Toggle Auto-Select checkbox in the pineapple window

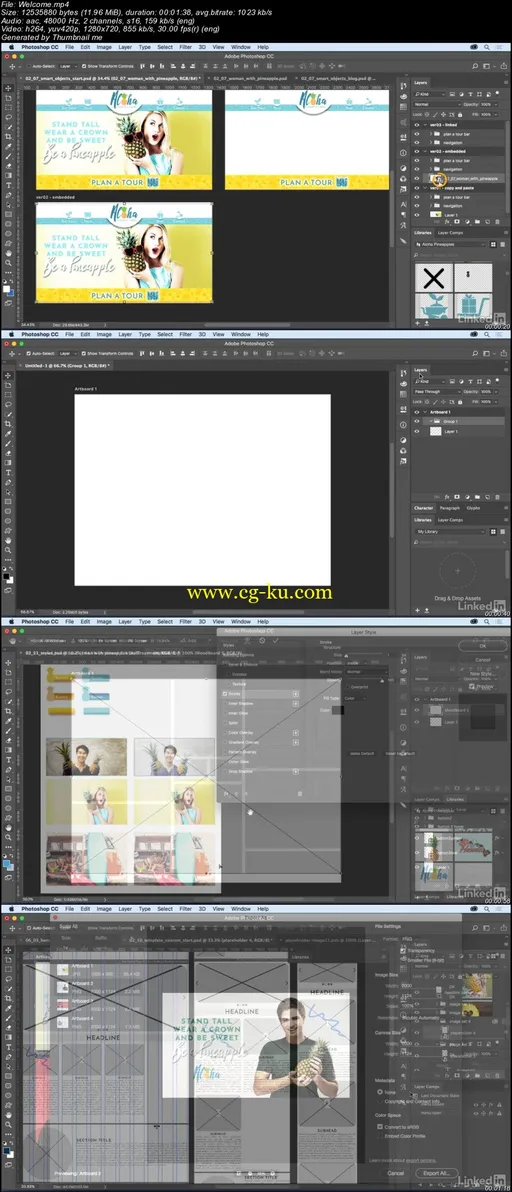(28, 67)
